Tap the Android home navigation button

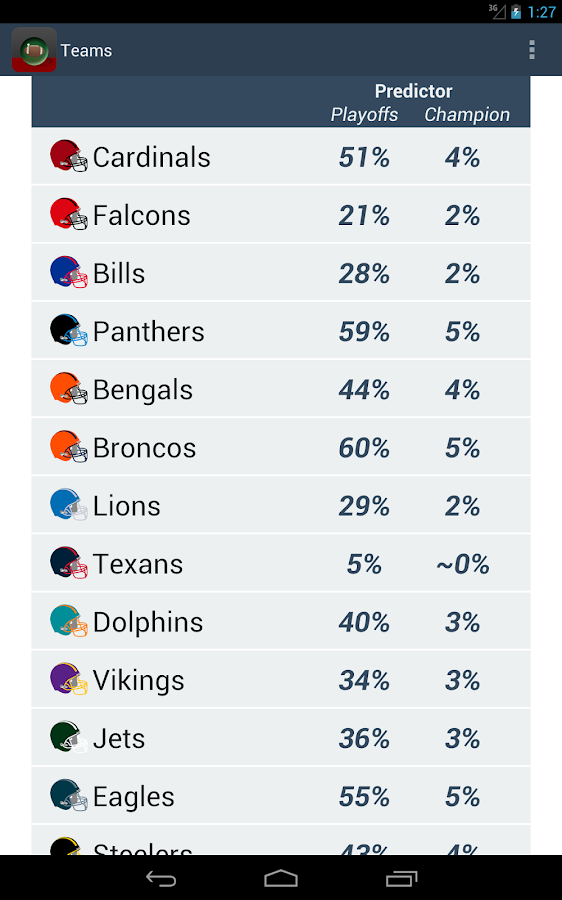(x=281, y=878)
